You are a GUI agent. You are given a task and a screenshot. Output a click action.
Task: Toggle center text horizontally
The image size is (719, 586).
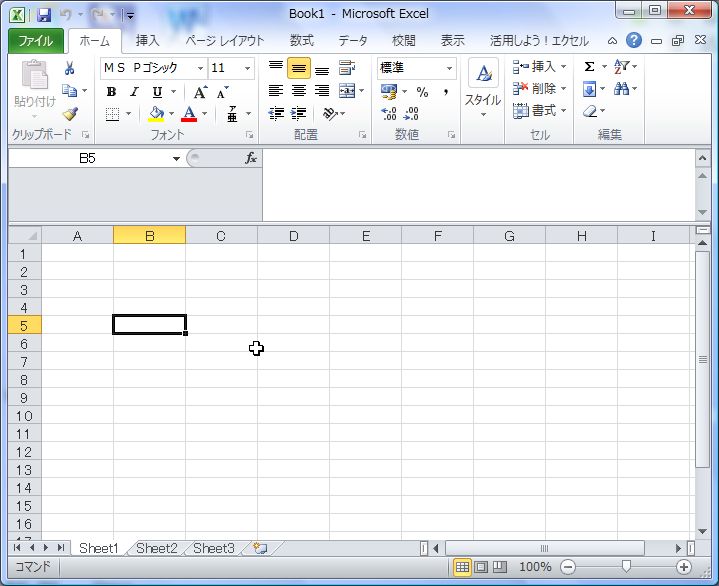coord(299,91)
